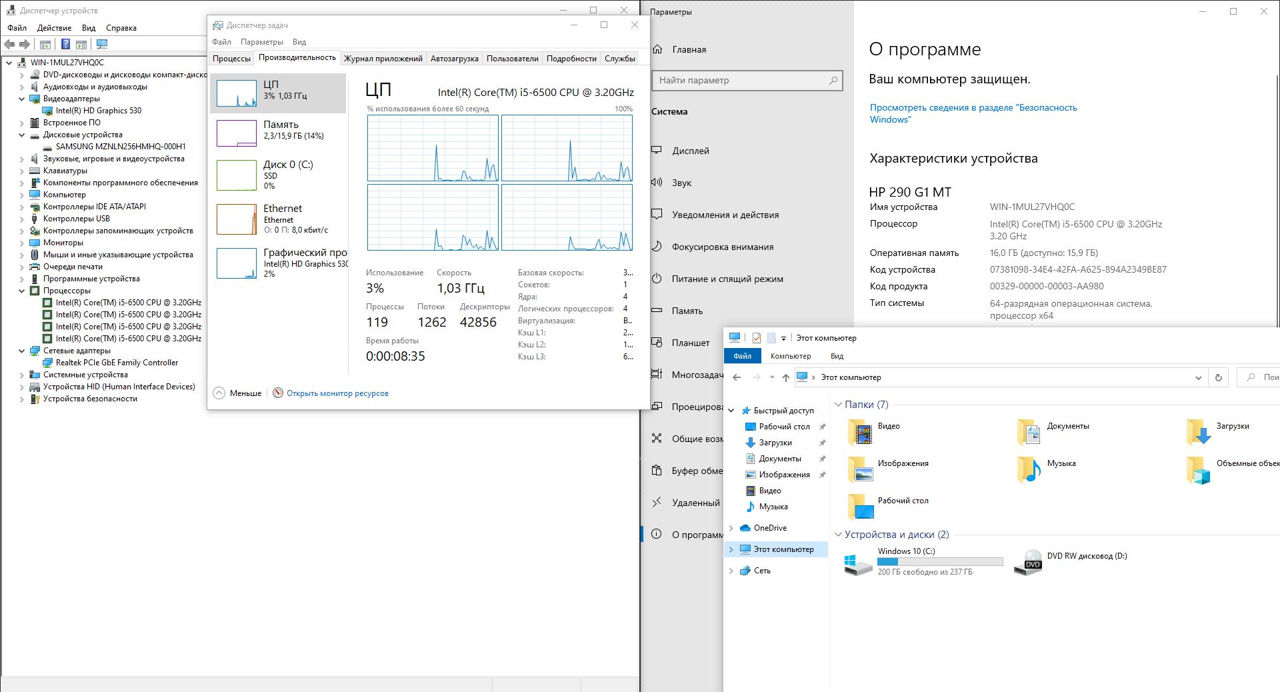Image resolution: width=1280 pixels, height=692 pixels.
Task: Open the Ethernet performance panel
Action: [237, 218]
